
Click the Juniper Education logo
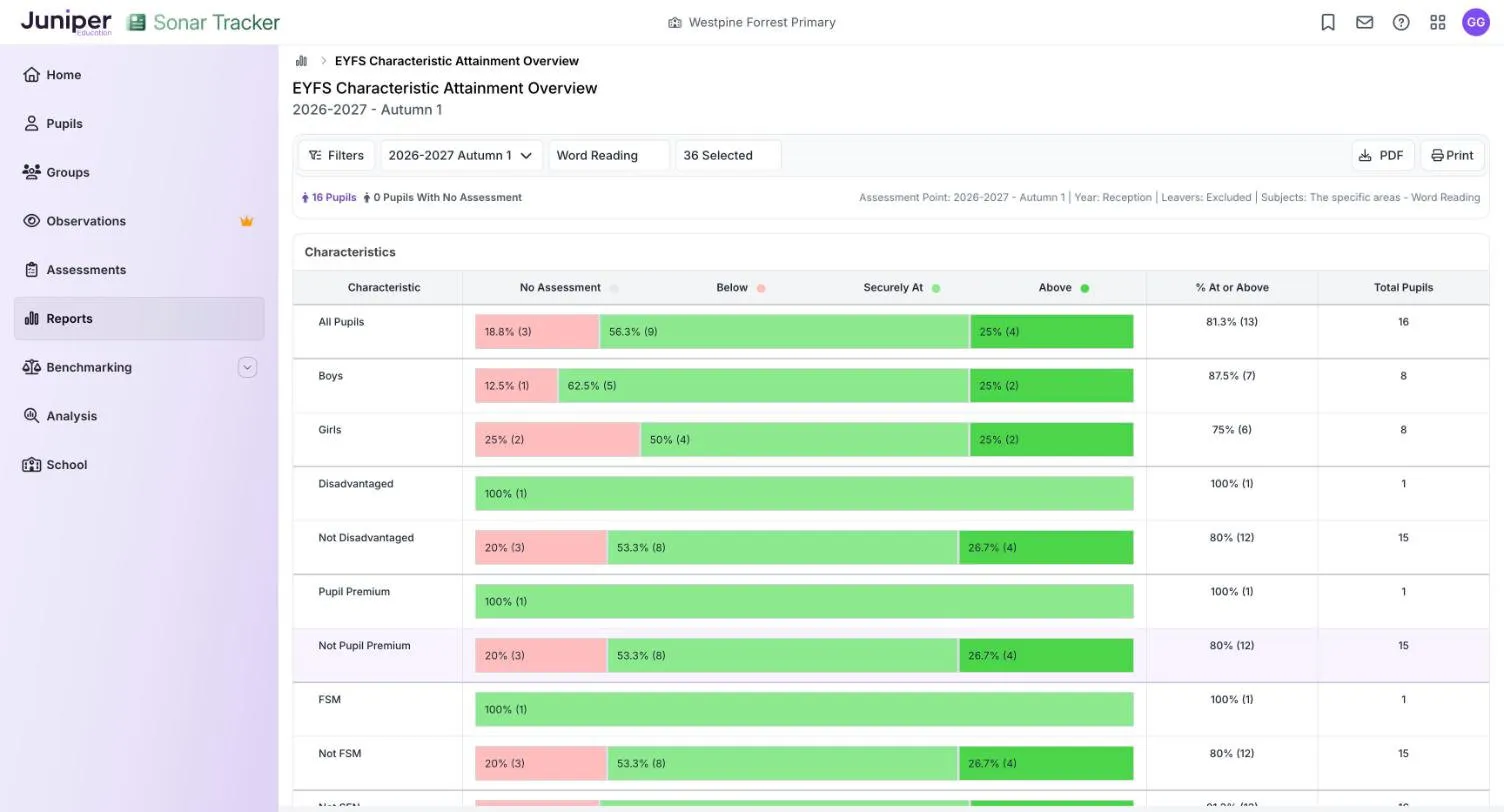point(66,22)
